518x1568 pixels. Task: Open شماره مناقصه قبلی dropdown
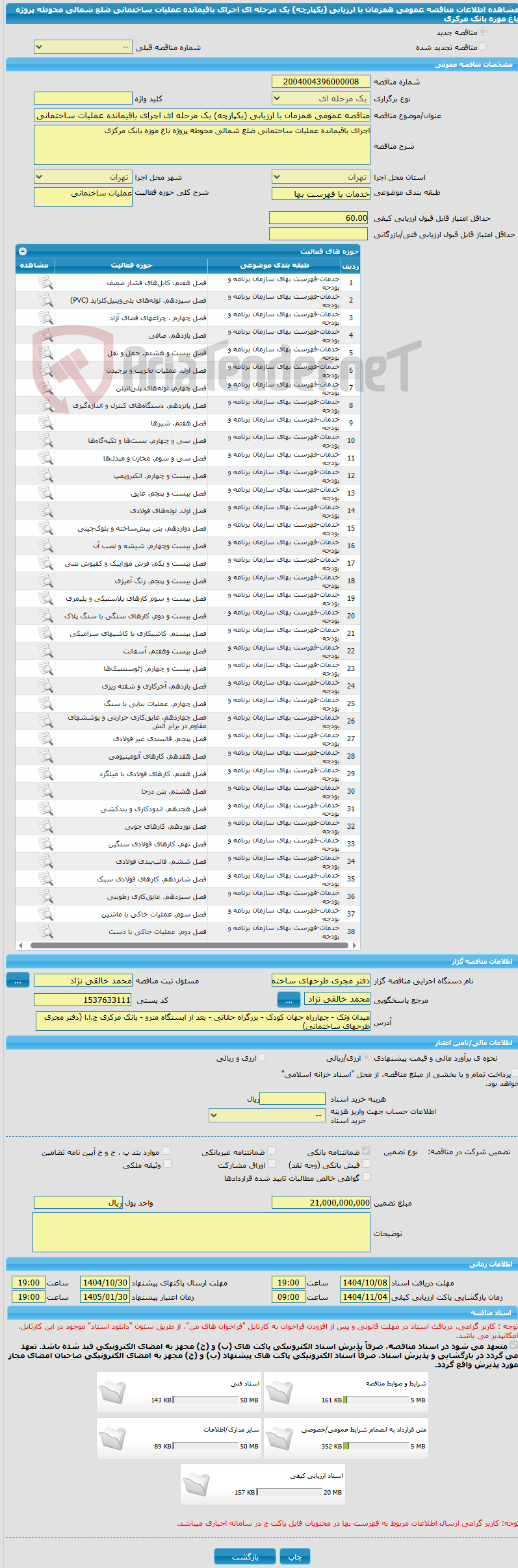coord(83,47)
